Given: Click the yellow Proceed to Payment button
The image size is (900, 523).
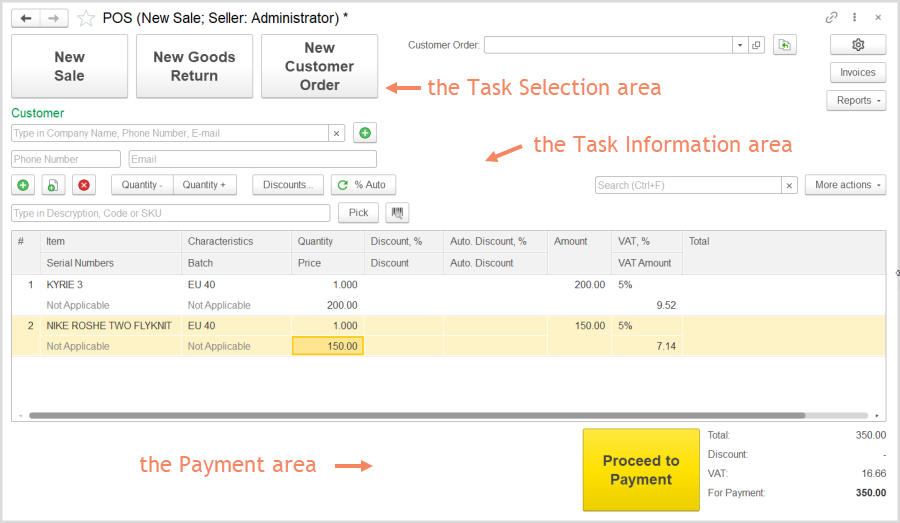Looking at the screenshot, I should (x=641, y=470).
